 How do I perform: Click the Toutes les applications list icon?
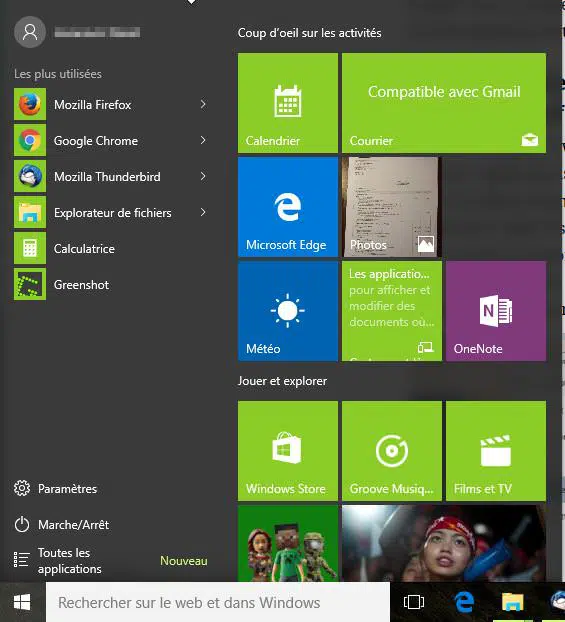pyautogui.click(x=21, y=560)
